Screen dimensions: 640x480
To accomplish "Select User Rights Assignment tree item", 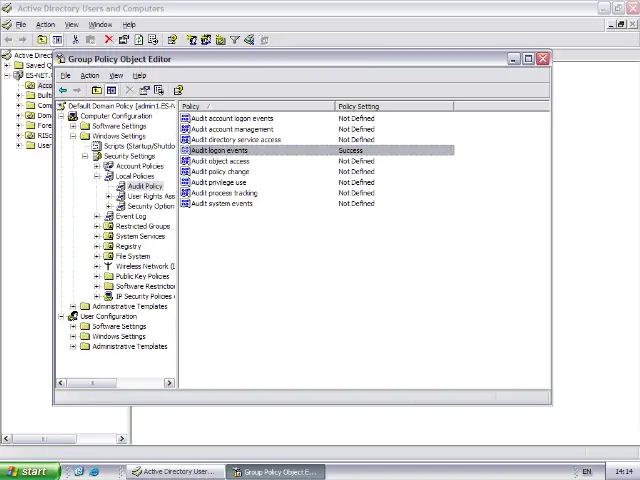I will point(151,196).
